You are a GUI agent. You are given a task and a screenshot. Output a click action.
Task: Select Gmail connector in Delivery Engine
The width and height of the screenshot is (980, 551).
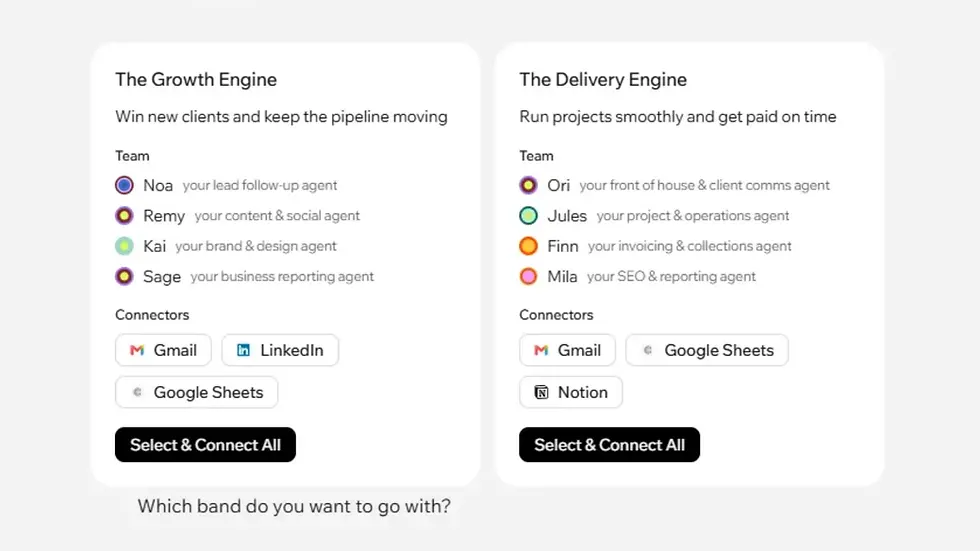point(567,350)
